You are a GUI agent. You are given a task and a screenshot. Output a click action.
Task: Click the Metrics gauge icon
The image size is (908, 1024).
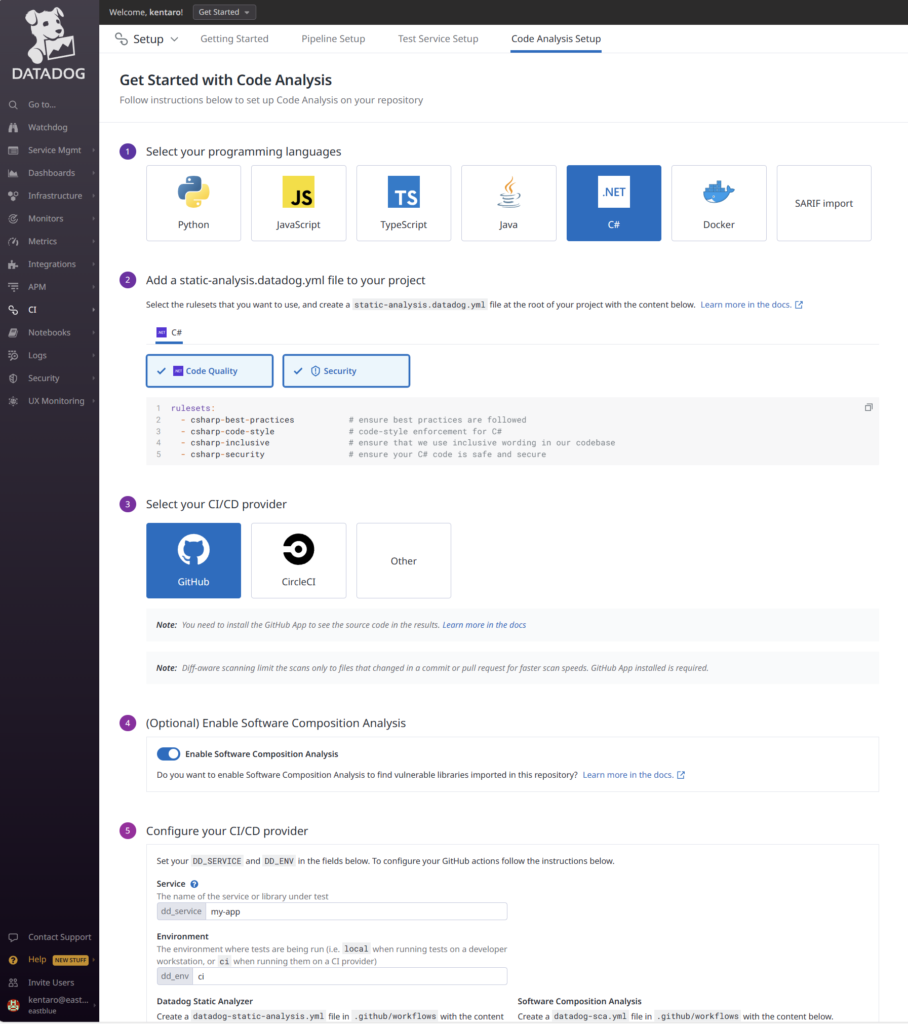13,242
